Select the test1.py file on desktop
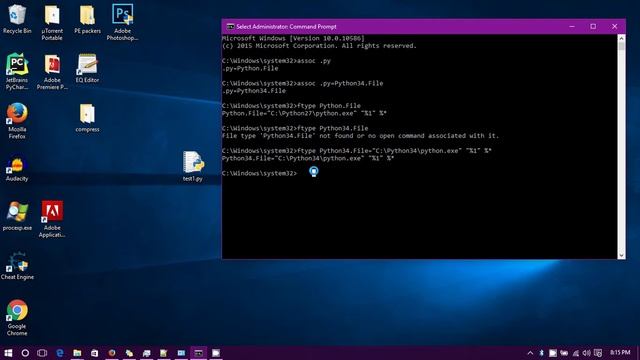The width and height of the screenshot is (640, 360). tap(193, 166)
